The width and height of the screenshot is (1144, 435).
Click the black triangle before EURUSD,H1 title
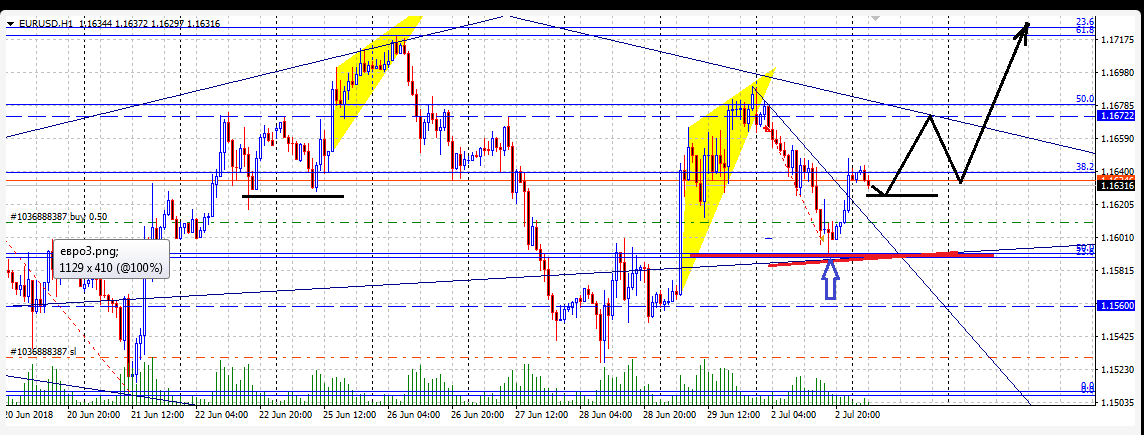pyautogui.click(x=10, y=9)
